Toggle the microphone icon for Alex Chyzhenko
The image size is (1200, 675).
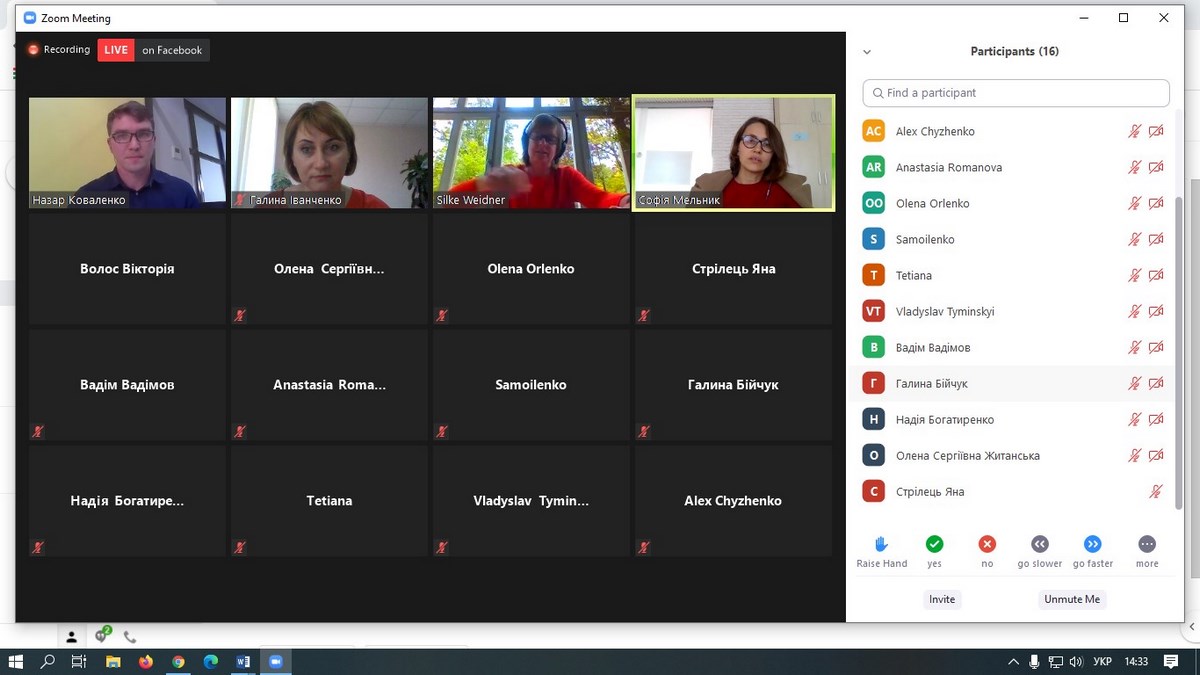point(1134,131)
